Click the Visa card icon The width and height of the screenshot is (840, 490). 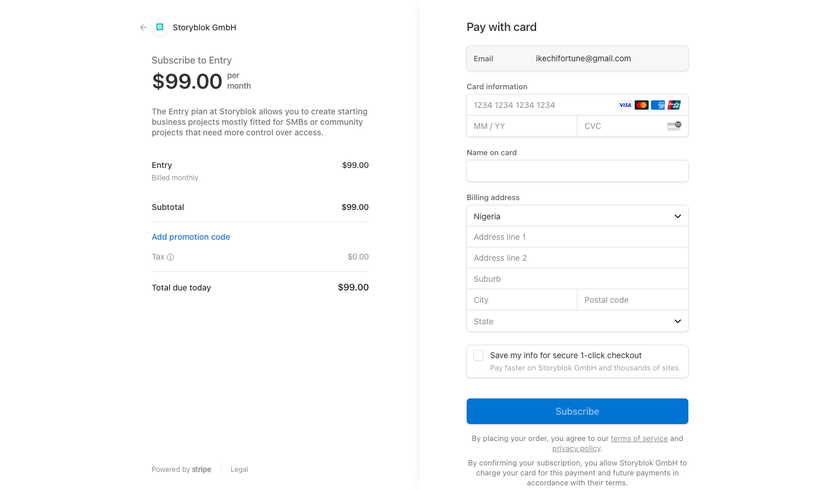click(625, 105)
